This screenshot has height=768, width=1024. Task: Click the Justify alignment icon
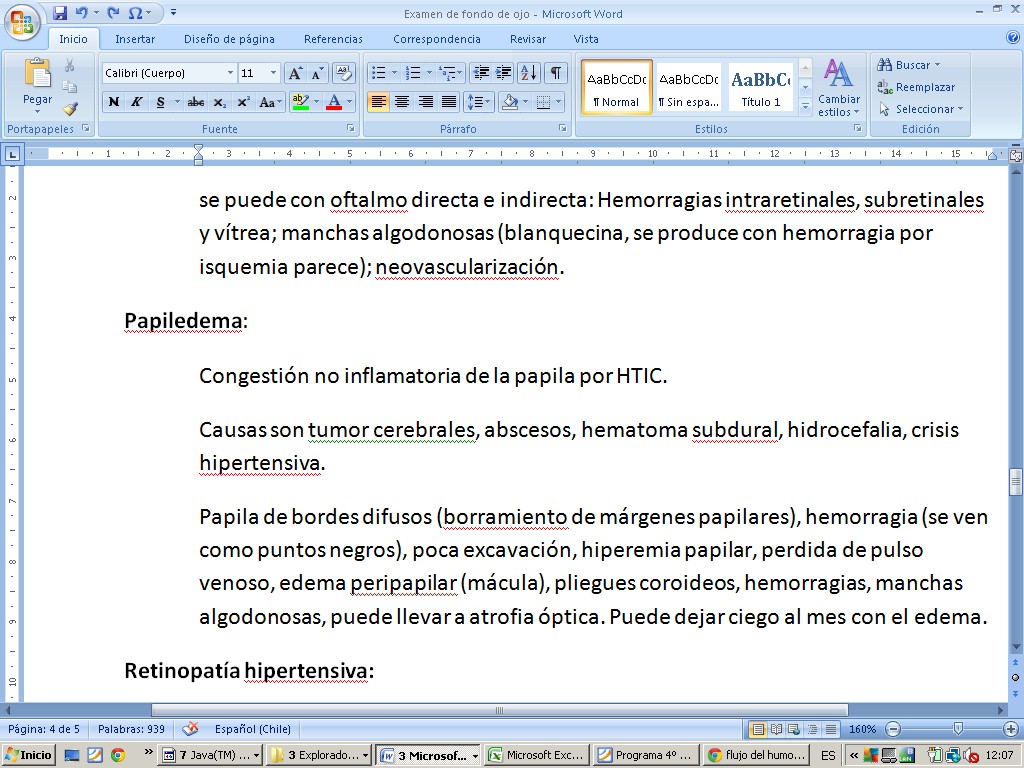[x=449, y=102]
